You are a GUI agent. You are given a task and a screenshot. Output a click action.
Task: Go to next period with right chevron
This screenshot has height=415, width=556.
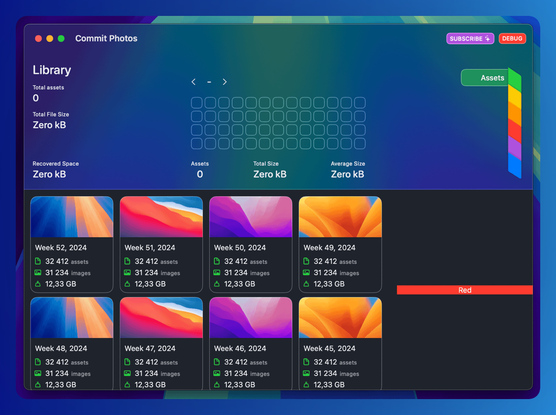tap(224, 82)
